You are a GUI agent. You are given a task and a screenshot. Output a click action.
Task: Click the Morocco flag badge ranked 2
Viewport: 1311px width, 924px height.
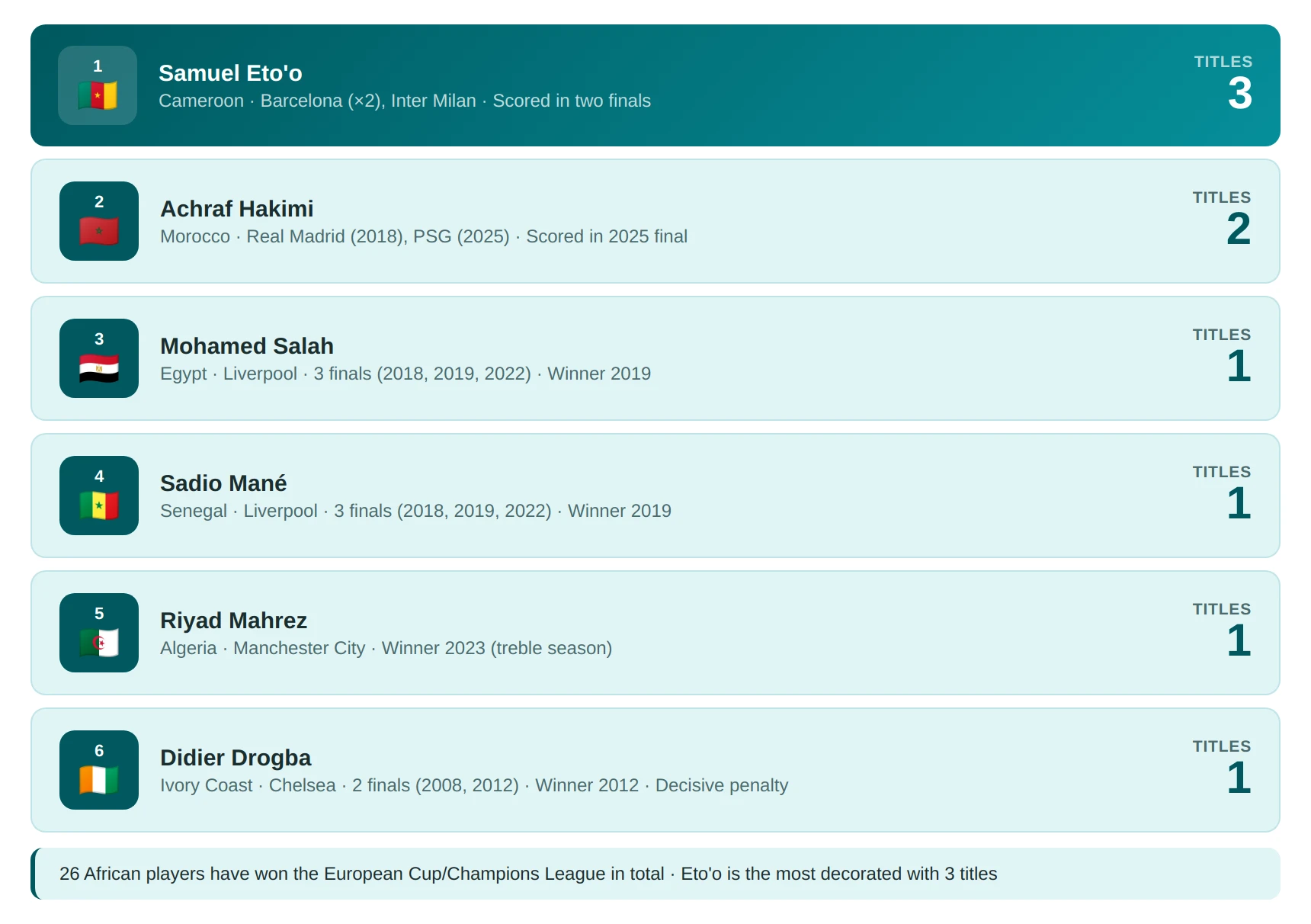99,221
